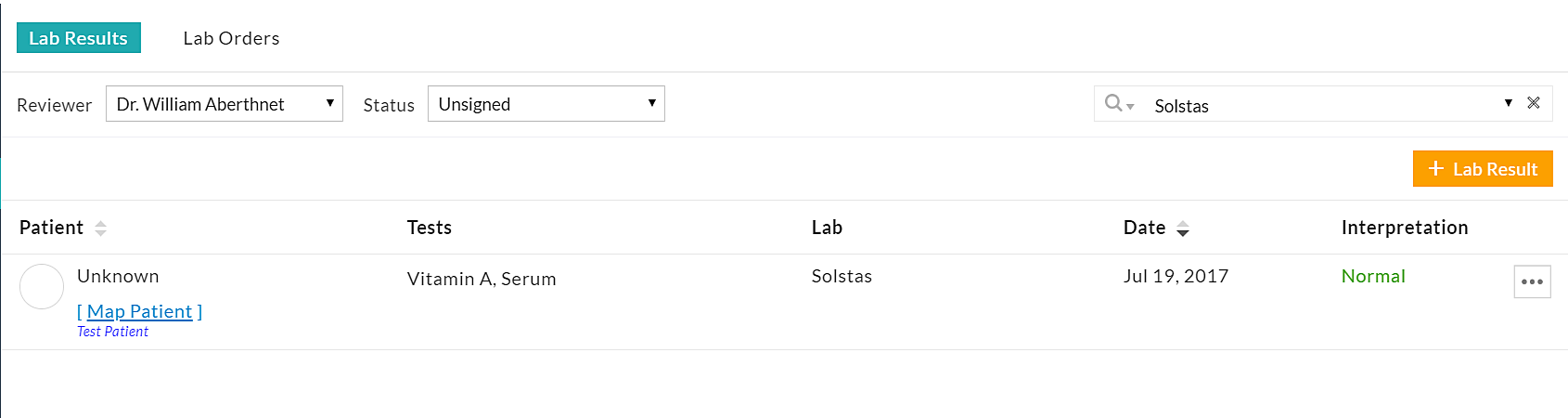
Task: Click the plus Lab Result button
Action: [x=1482, y=169]
